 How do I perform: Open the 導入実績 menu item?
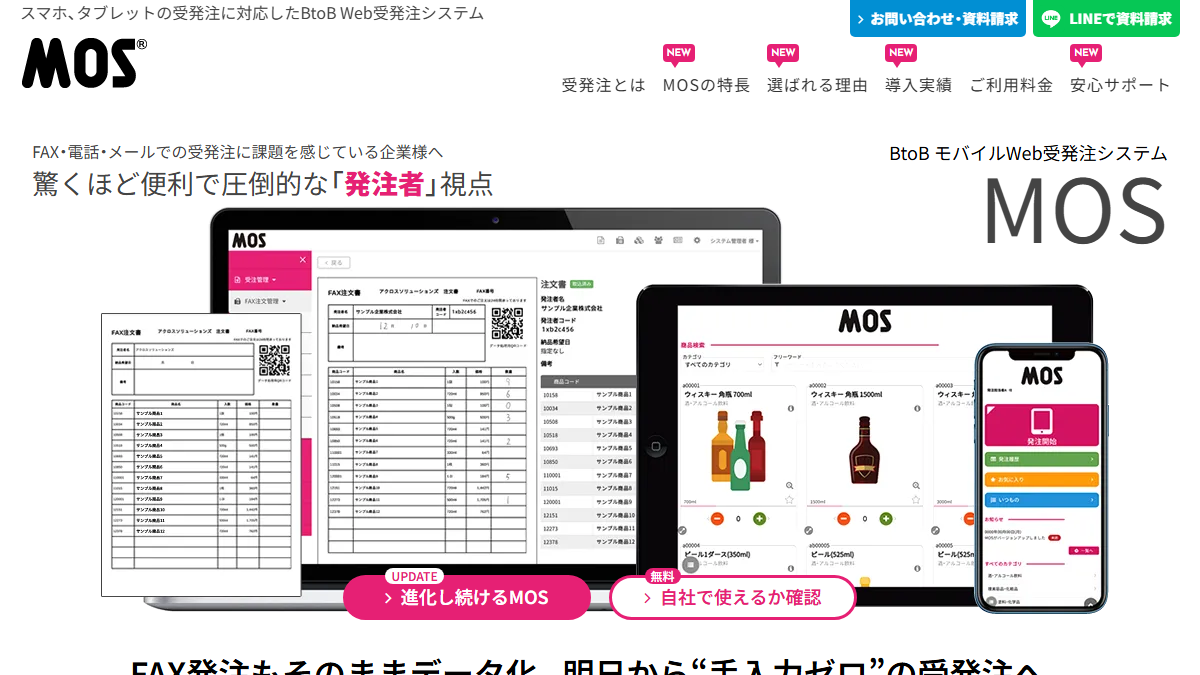(x=918, y=85)
